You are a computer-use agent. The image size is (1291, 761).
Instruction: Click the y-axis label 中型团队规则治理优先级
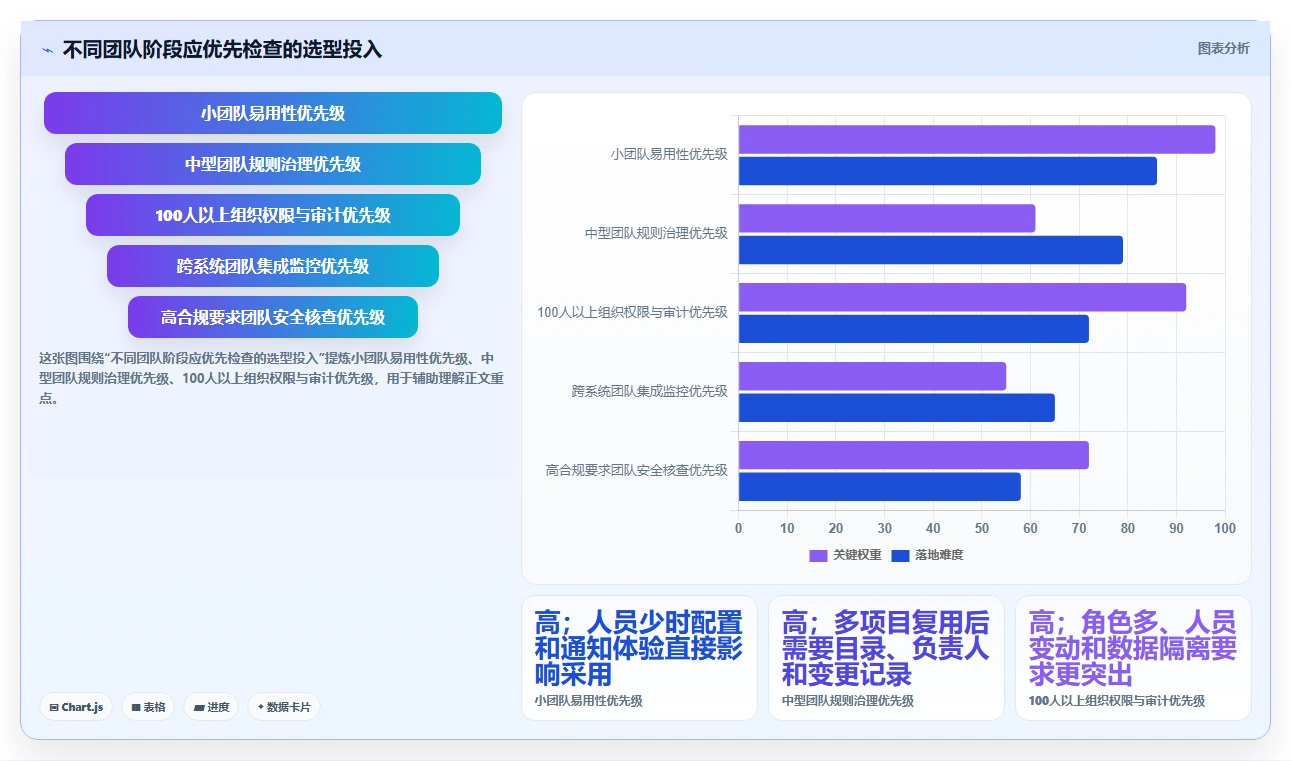tap(657, 233)
